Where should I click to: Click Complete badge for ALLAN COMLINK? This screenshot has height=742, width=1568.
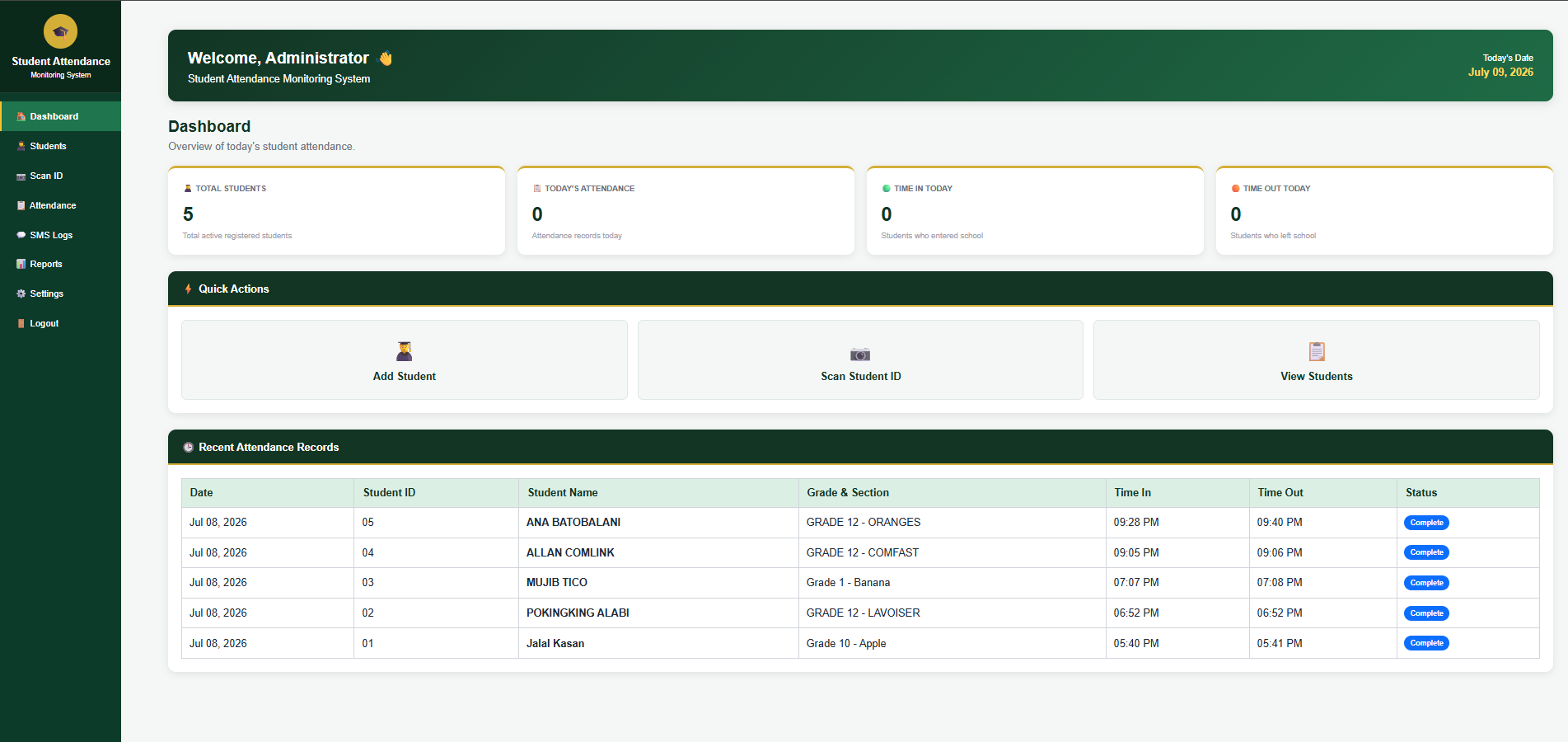1426,552
